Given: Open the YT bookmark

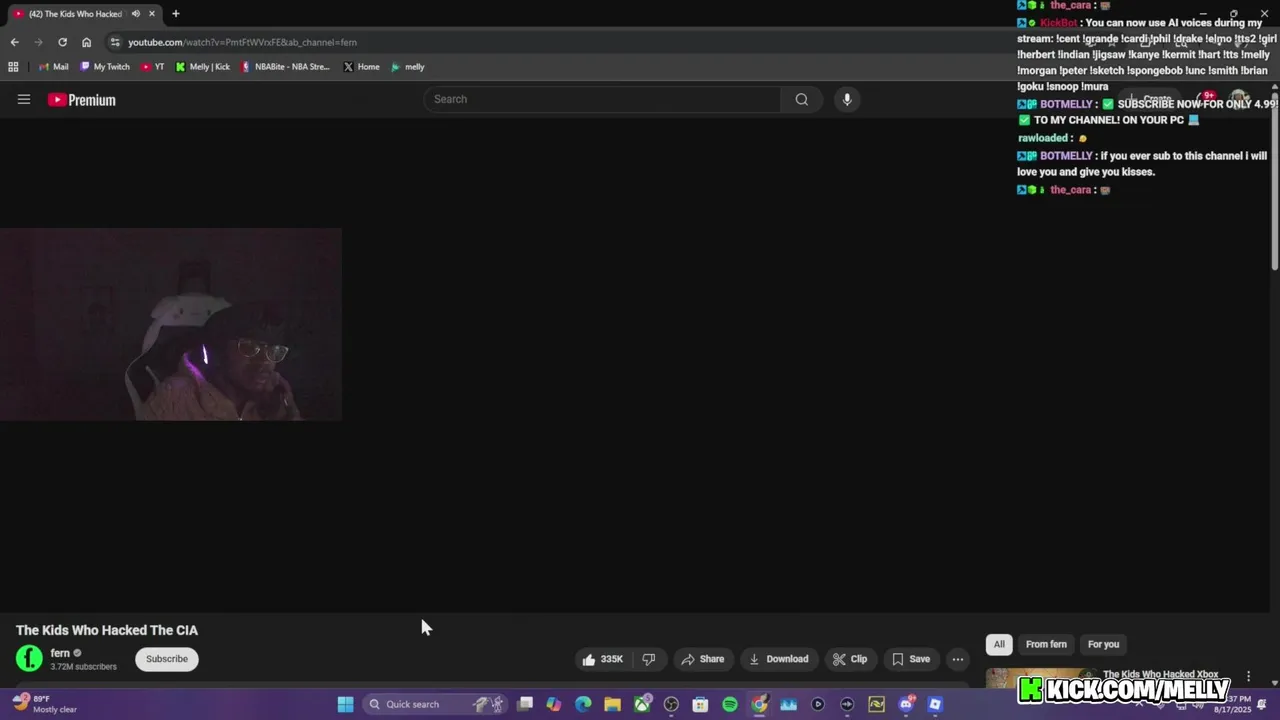Looking at the screenshot, I should click(153, 67).
